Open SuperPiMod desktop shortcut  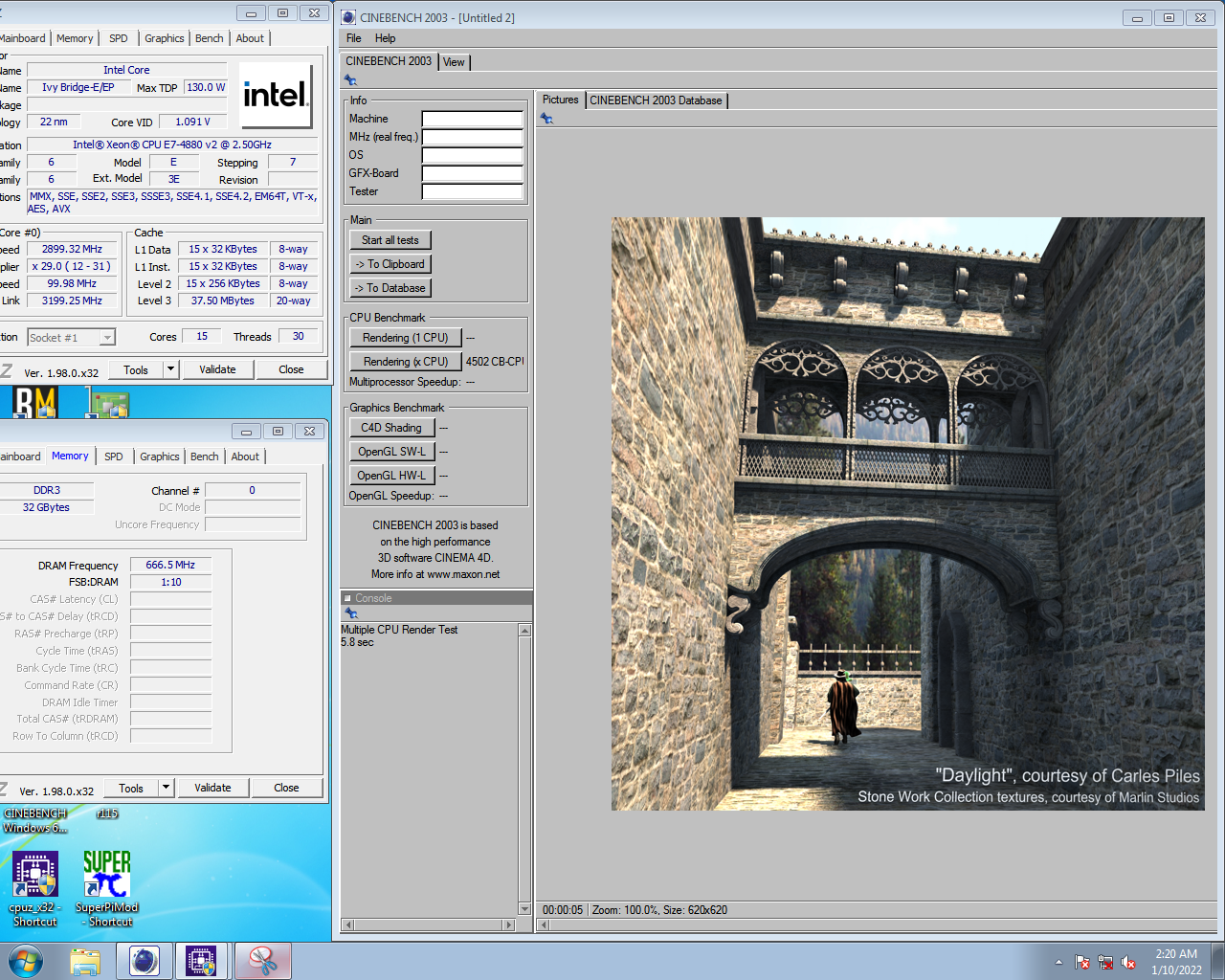tap(106, 889)
